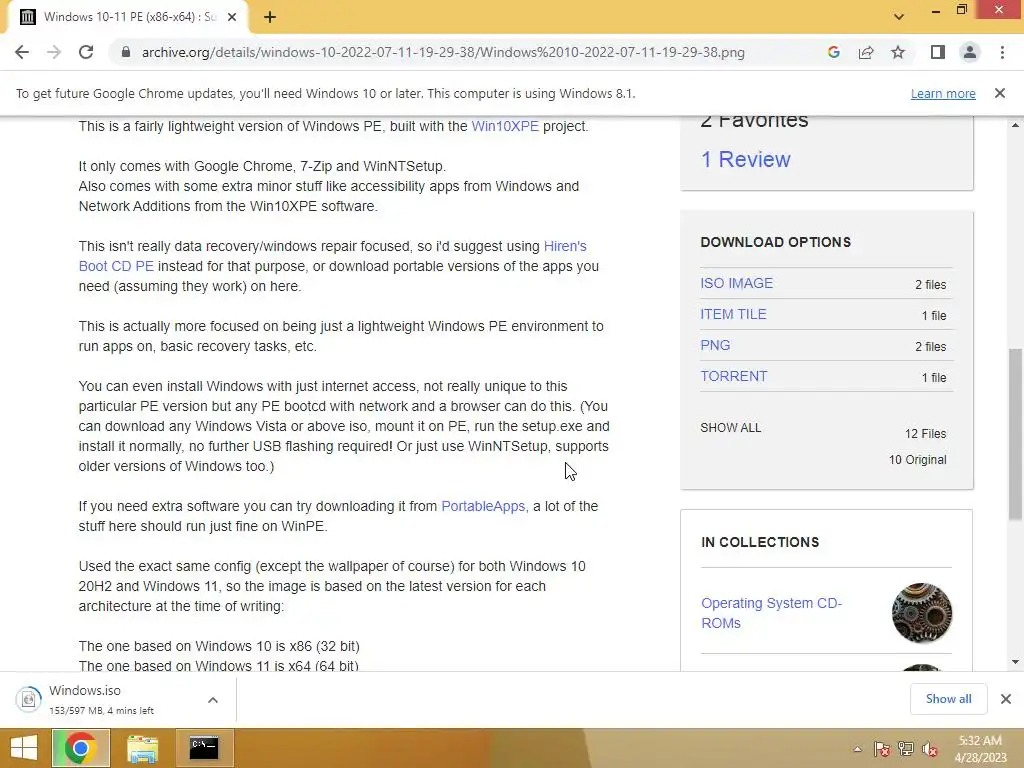Download the ITEM TILE file
The image size is (1024, 768).
click(x=733, y=314)
